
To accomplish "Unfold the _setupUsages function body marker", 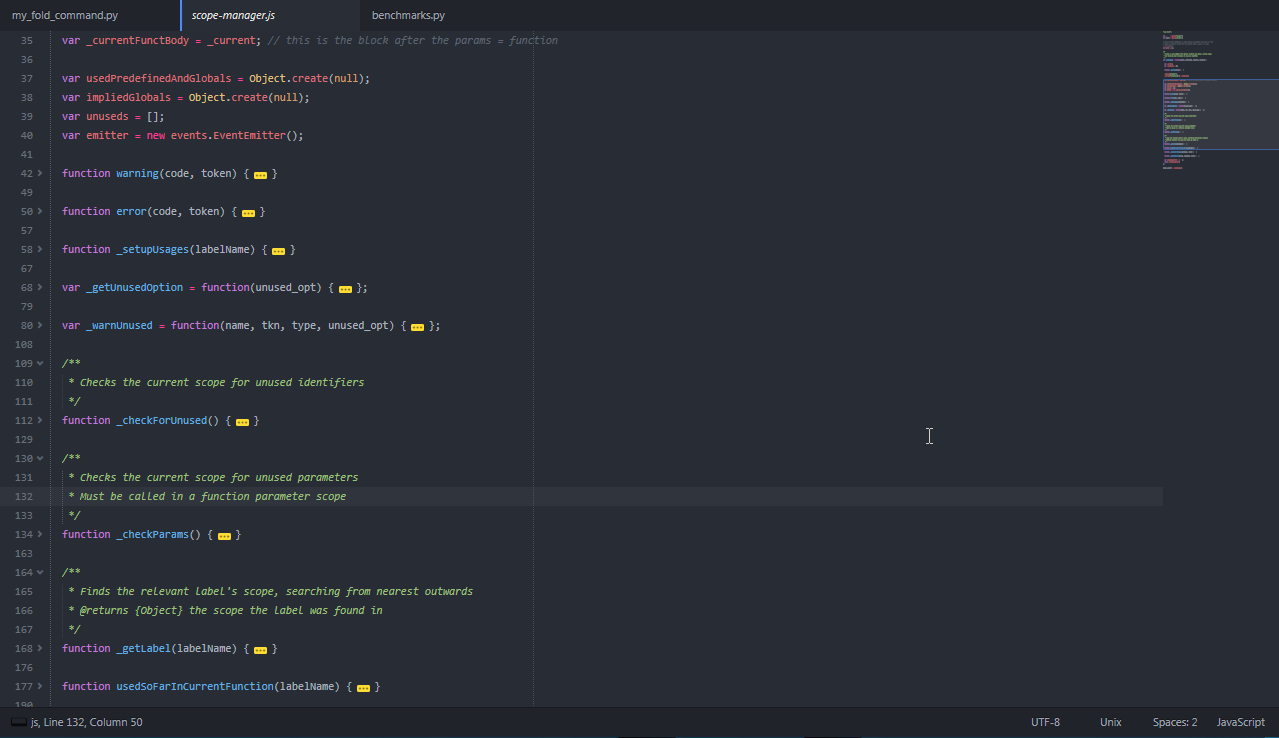I will click(278, 250).
